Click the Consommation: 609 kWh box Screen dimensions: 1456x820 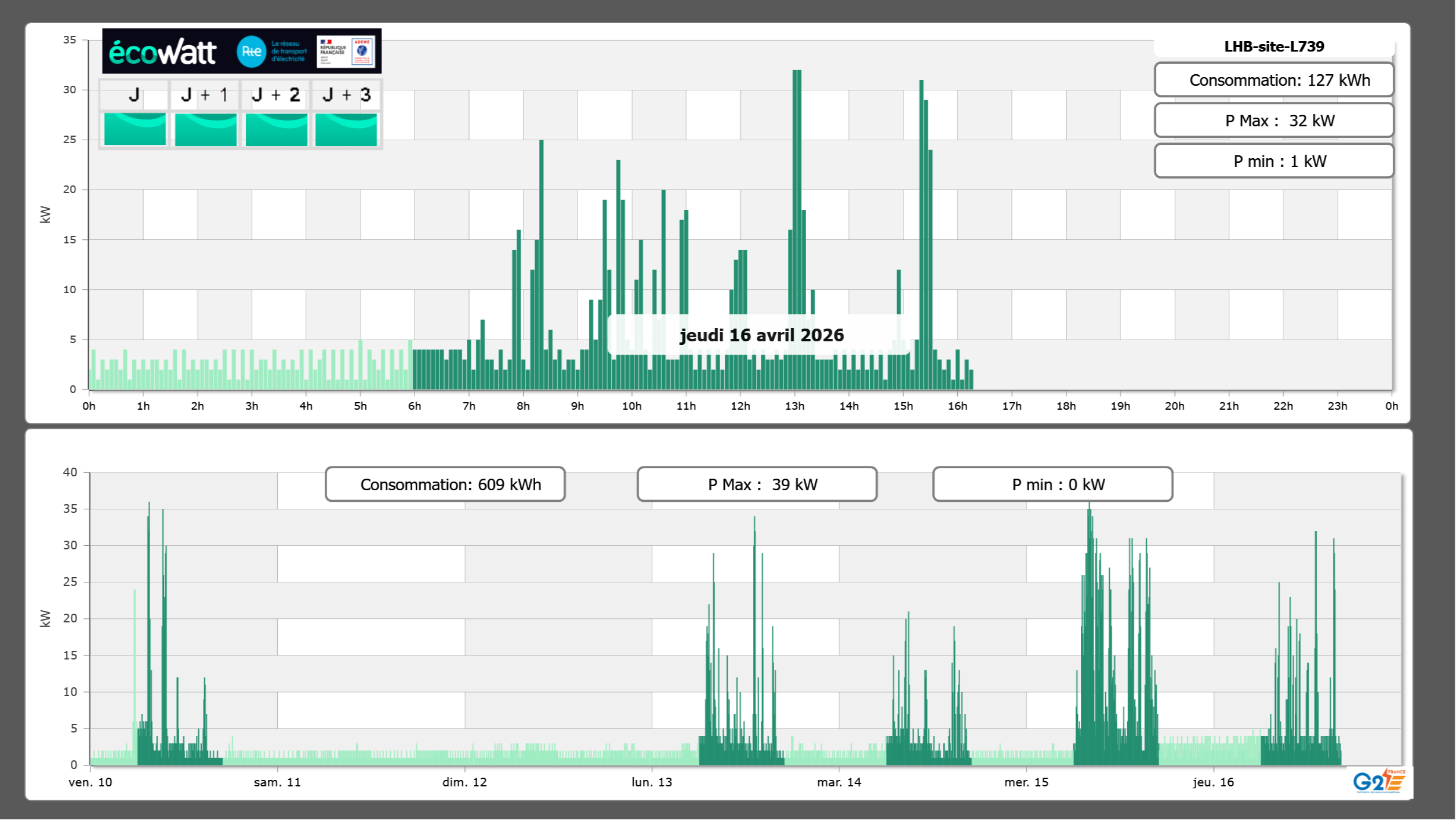[445, 484]
